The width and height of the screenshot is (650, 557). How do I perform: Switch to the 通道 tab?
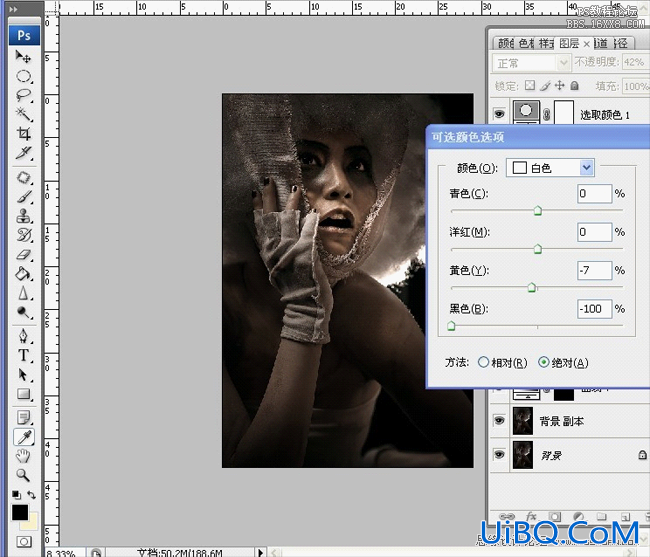click(x=601, y=44)
